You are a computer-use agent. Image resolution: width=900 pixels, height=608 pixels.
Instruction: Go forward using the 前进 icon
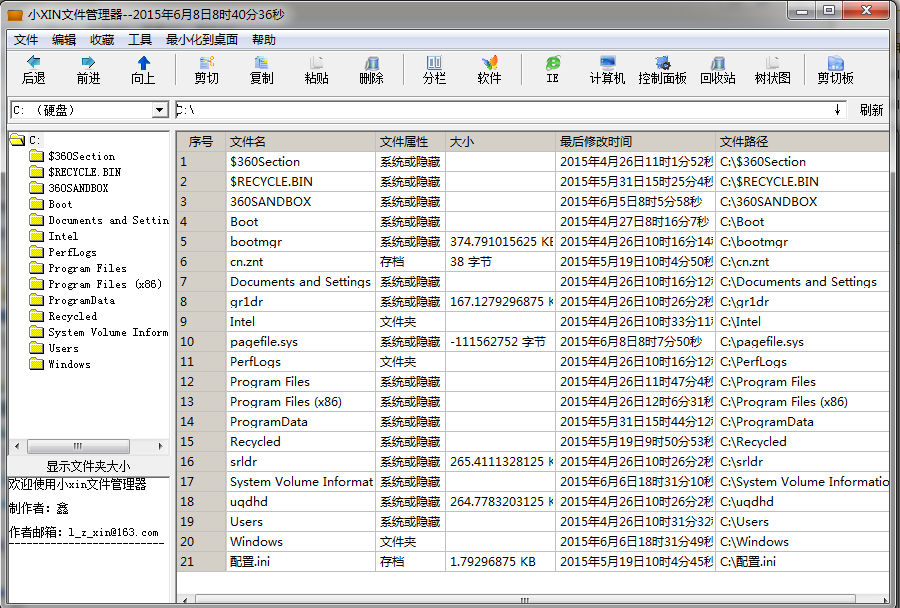point(88,70)
